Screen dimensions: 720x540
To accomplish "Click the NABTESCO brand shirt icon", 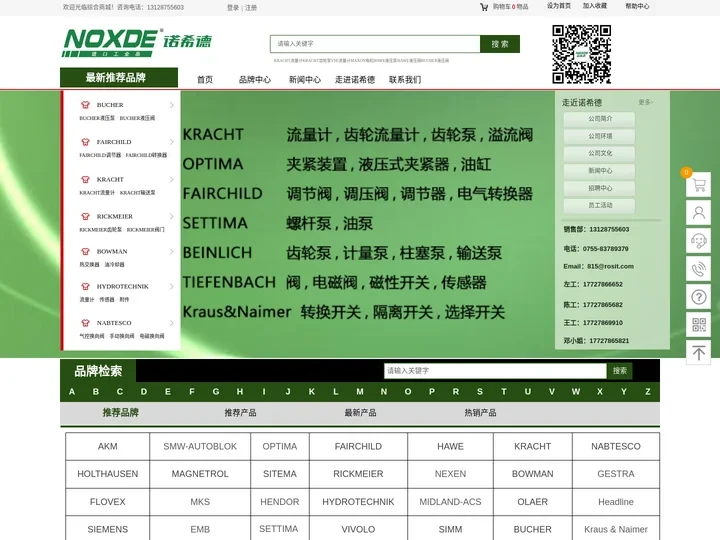I will pos(85,323).
